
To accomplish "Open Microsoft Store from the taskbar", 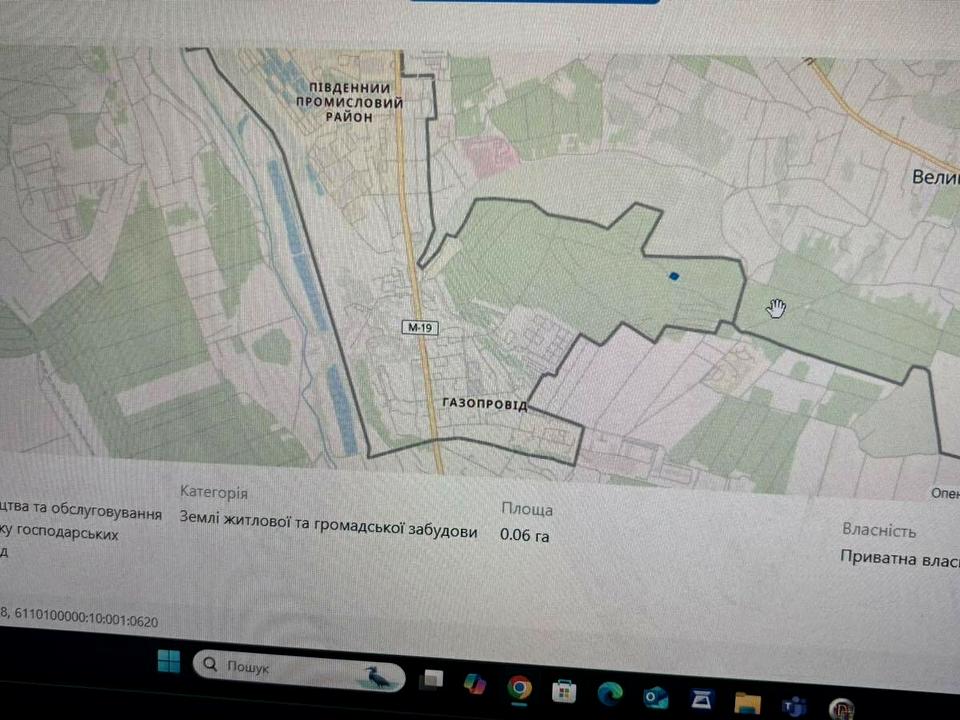I will [564, 691].
